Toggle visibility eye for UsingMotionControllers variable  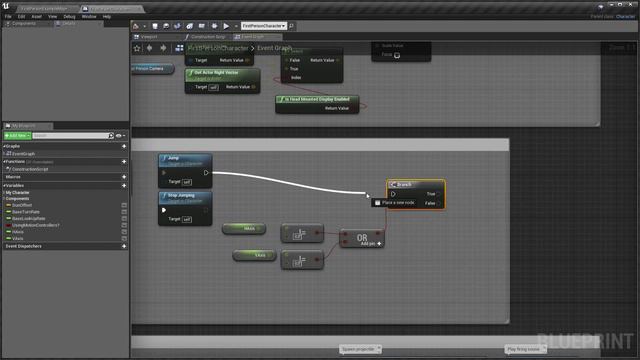[x=124, y=225]
